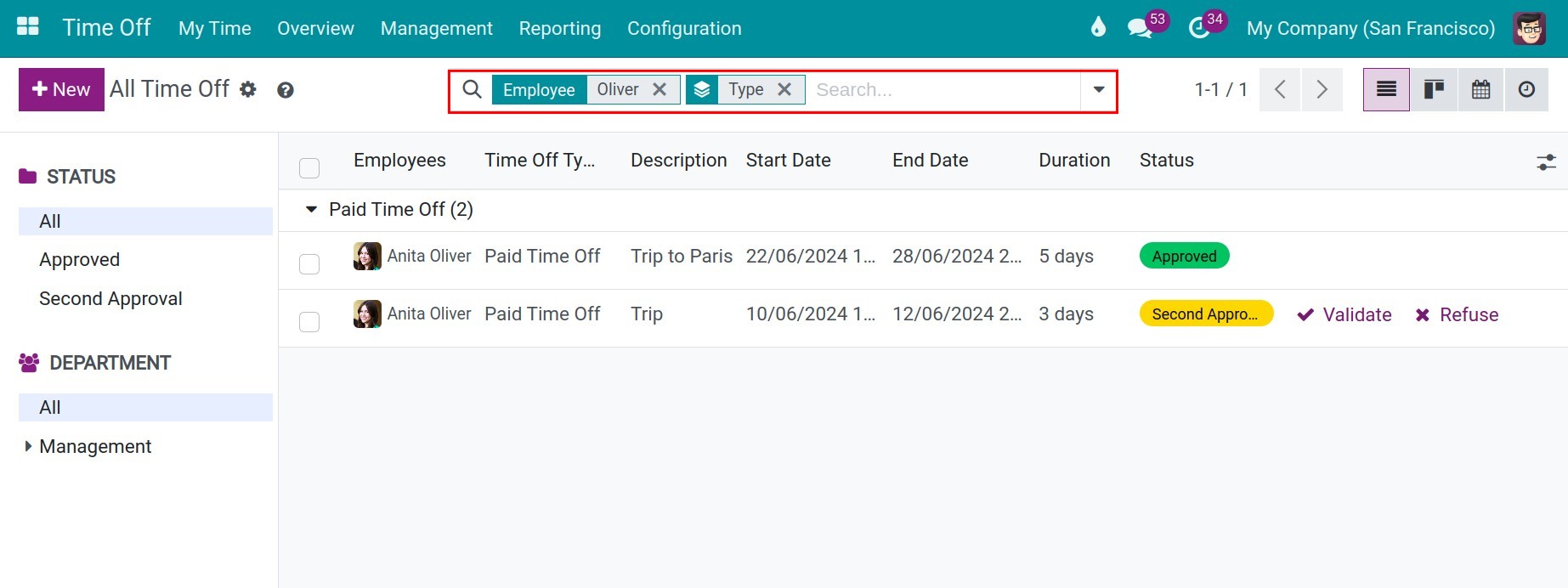Image resolution: width=1568 pixels, height=588 pixels.
Task: Sort by the Start Date column header
Action: coord(789,161)
